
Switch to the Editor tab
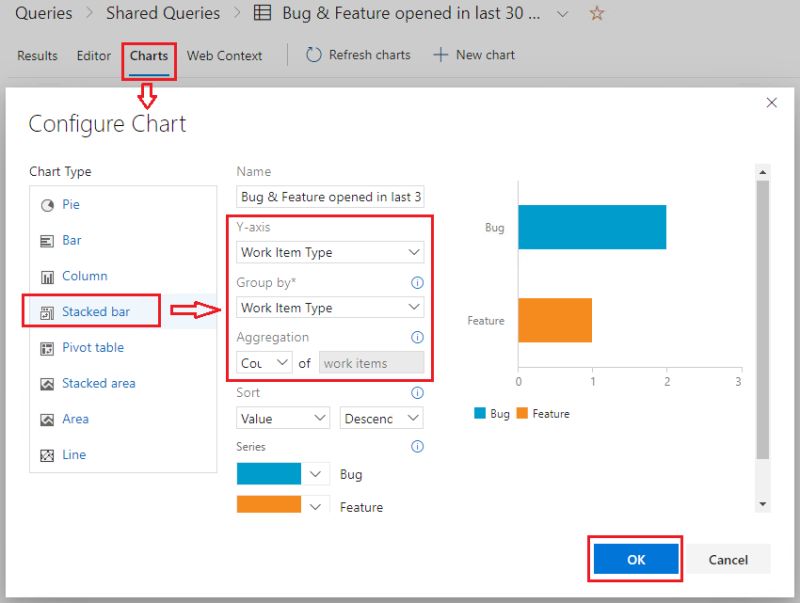(93, 56)
